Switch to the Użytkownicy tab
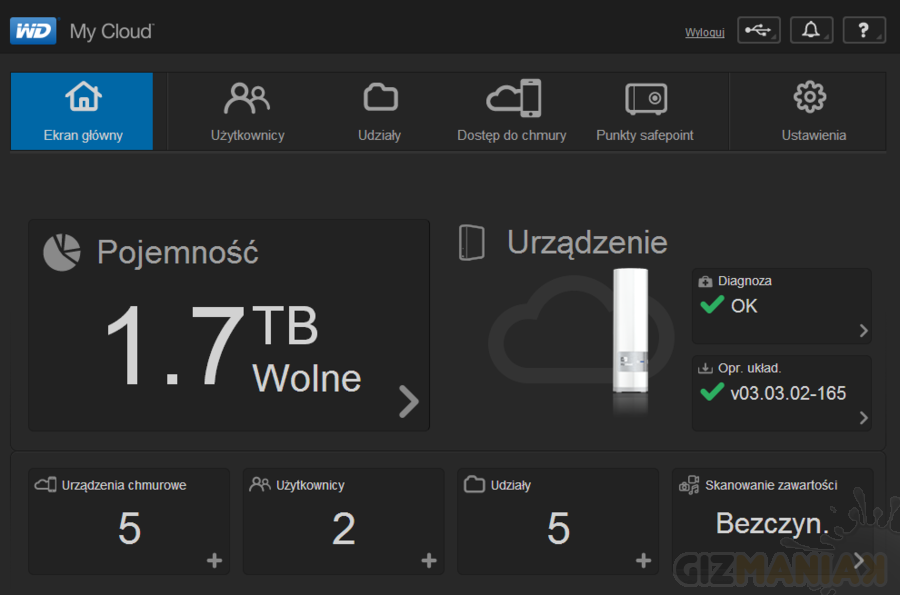The image size is (900, 595). [247, 111]
